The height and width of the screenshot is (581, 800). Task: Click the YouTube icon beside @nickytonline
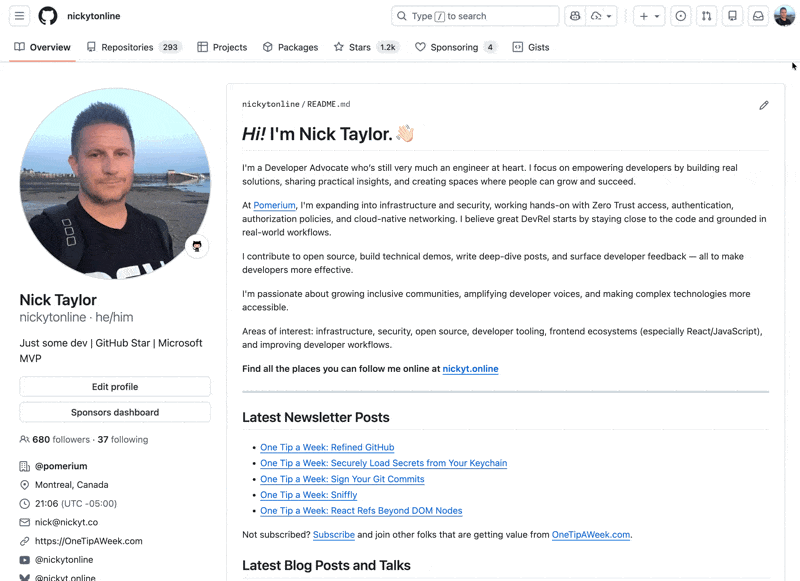coord(25,560)
